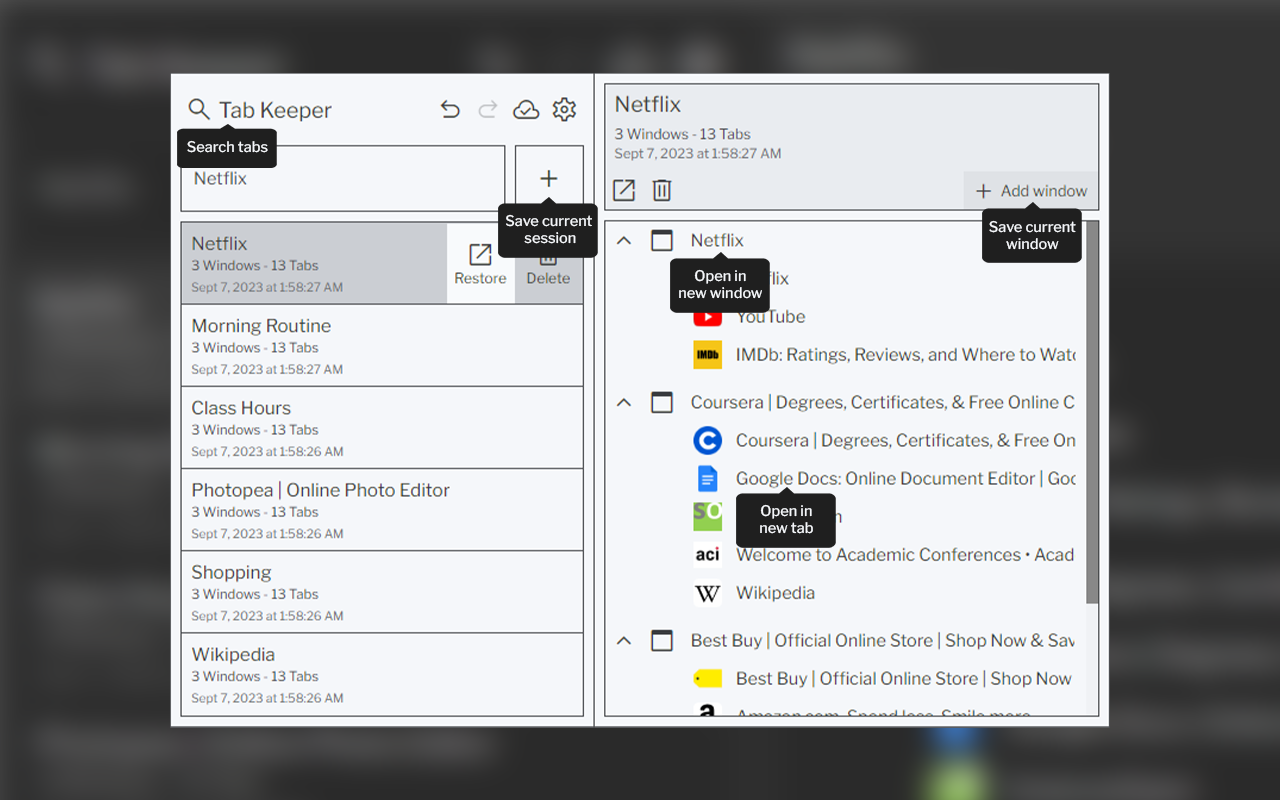
Task: Click Netflix window group title
Action: [x=717, y=240]
